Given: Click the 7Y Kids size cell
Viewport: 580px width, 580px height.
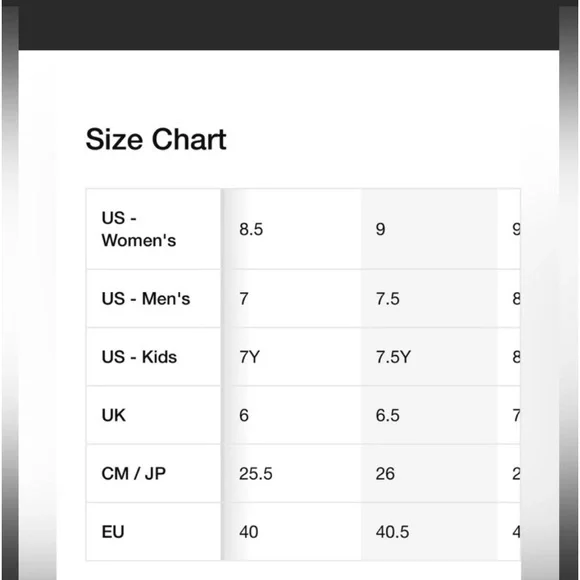Looking at the screenshot, I should tap(291, 357).
